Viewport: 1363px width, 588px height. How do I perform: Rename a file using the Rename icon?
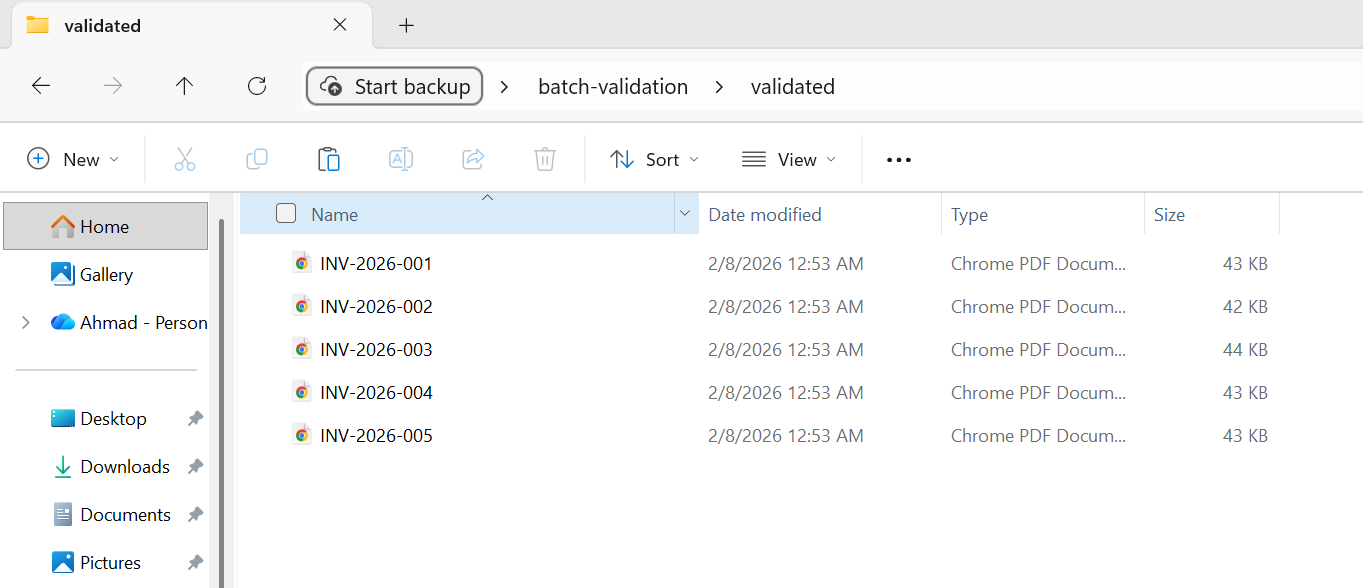400,159
